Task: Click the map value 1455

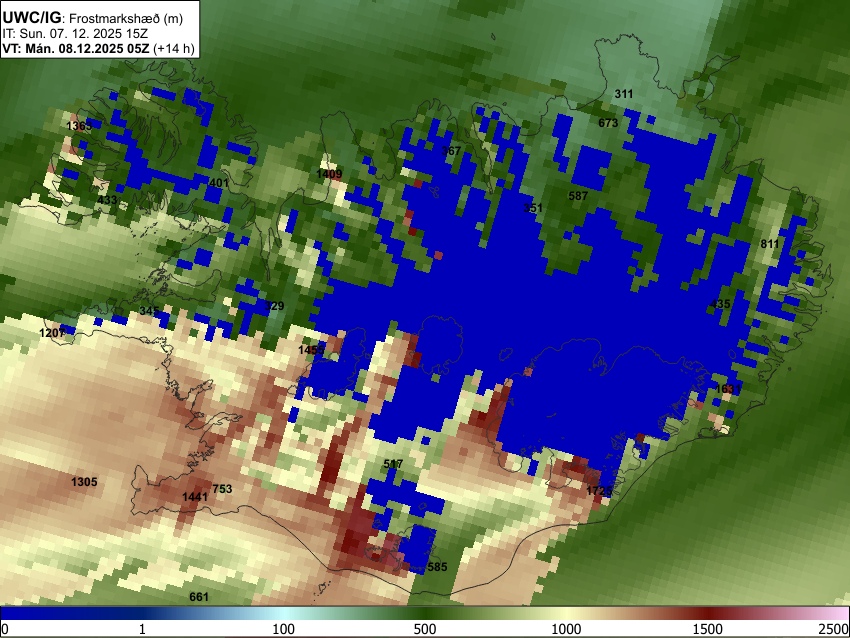Action: pos(311,350)
